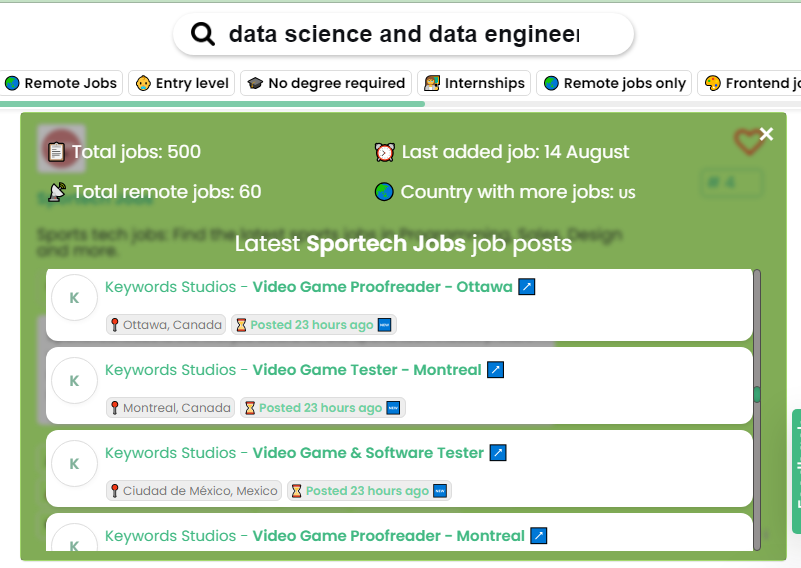Close the Sportech Jobs popup
This screenshot has width=801, height=568.
[x=766, y=134]
